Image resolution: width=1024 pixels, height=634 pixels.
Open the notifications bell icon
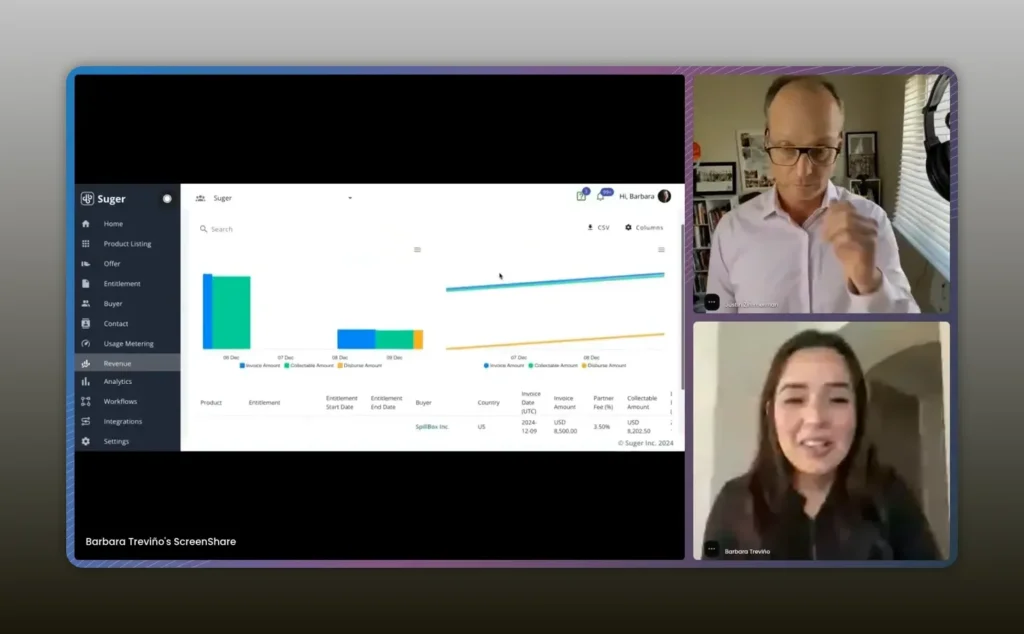600,197
